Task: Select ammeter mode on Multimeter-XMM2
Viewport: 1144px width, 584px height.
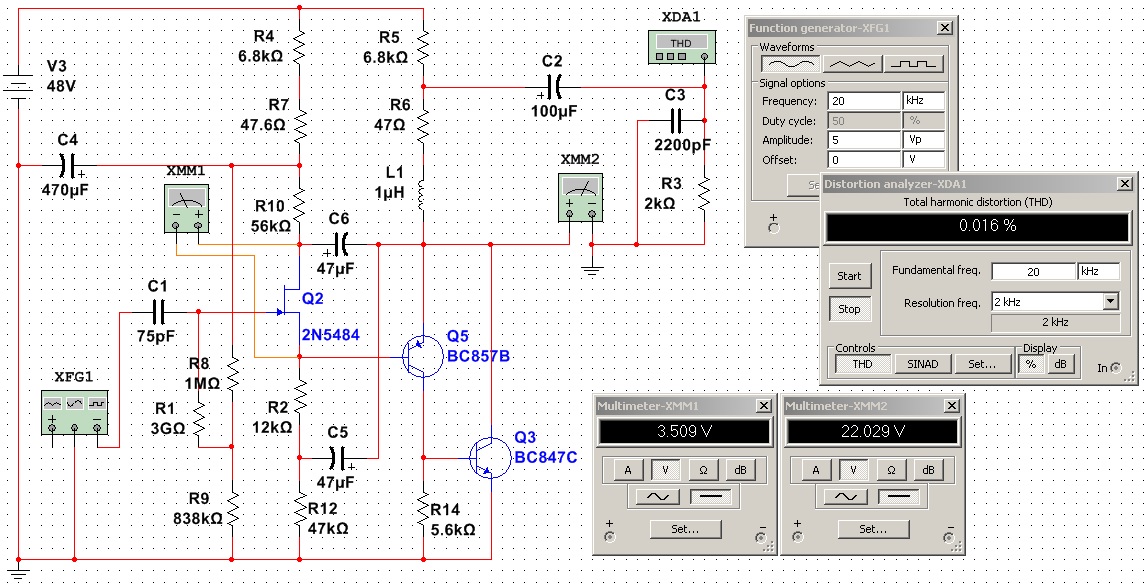Action: pos(816,470)
